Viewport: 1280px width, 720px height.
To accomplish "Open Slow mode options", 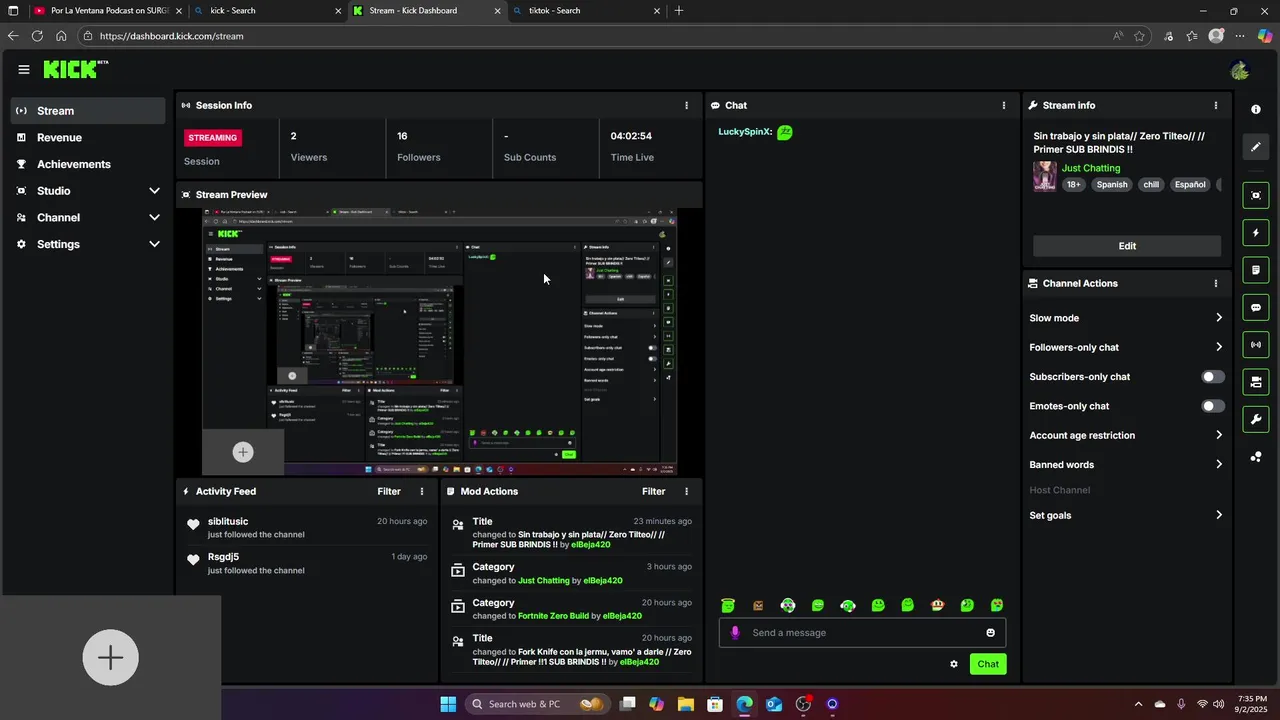I will click(1126, 318).
